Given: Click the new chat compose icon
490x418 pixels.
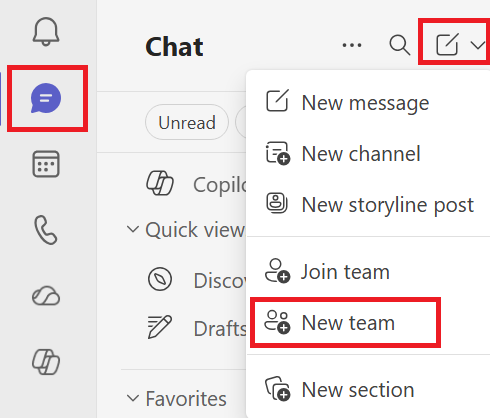Looking at the screenshot, I should pos(448,44).
